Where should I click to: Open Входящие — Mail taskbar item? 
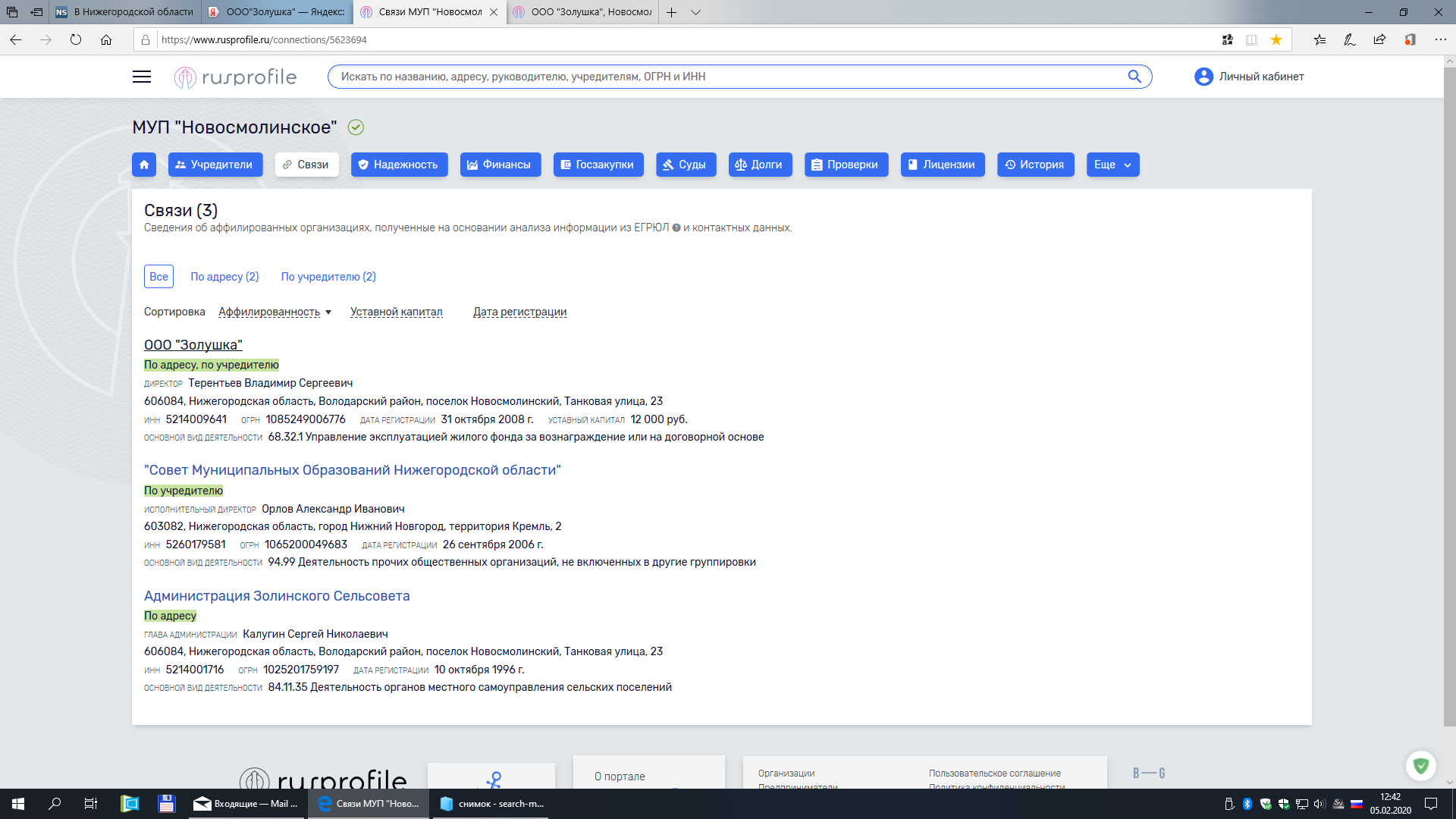(246, 804)
